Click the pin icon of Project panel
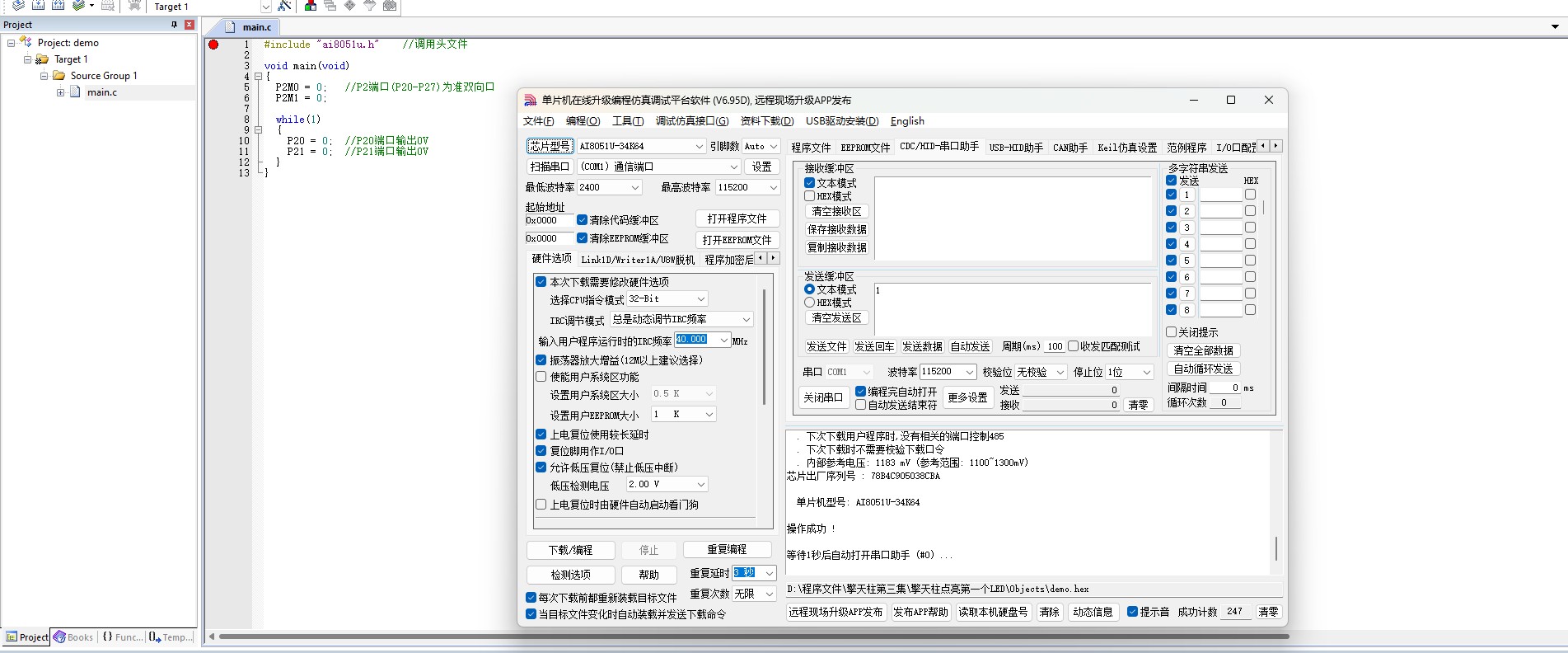This screenshot has height=653, width=1568. pos(174,25)
